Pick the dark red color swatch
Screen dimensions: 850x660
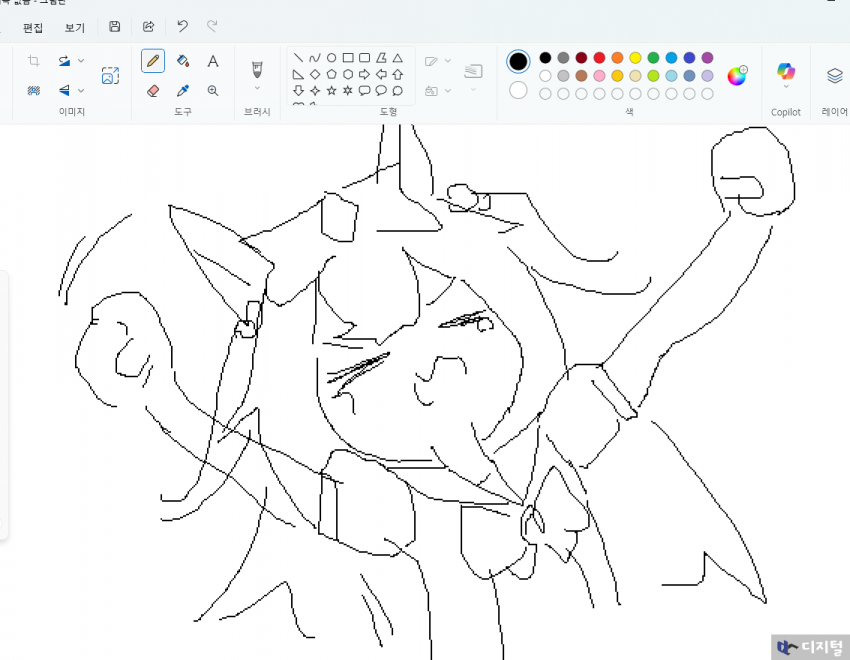581,57
